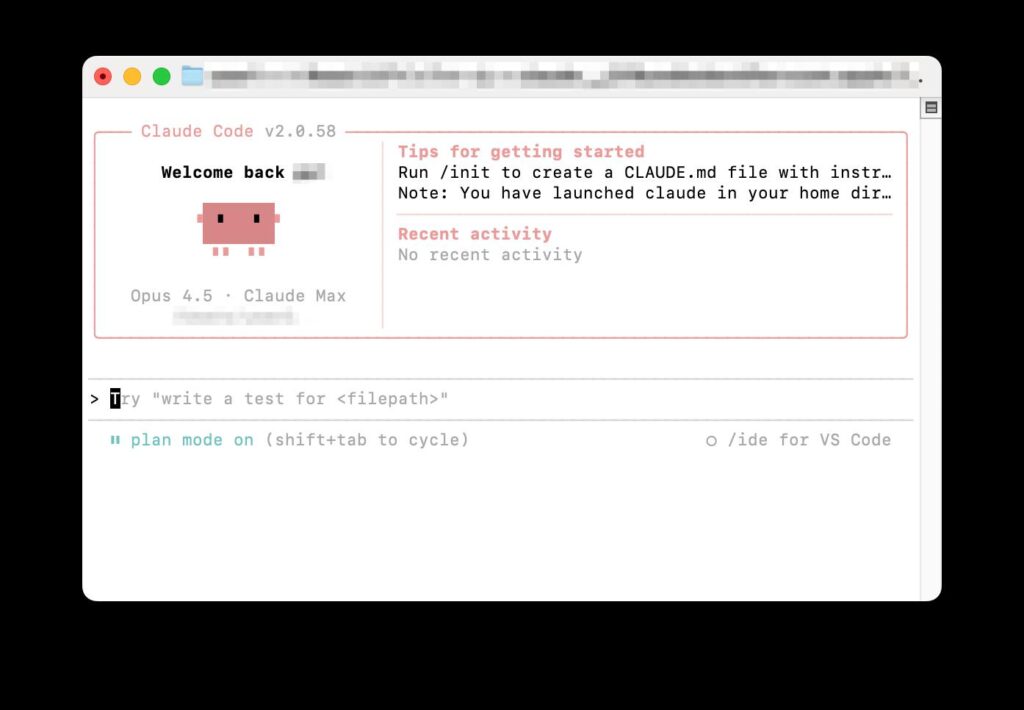The height and width of the screenshot is (710, 1024).
Task: Click the "plan mode on" status text
Action: (x=192, y=440)
